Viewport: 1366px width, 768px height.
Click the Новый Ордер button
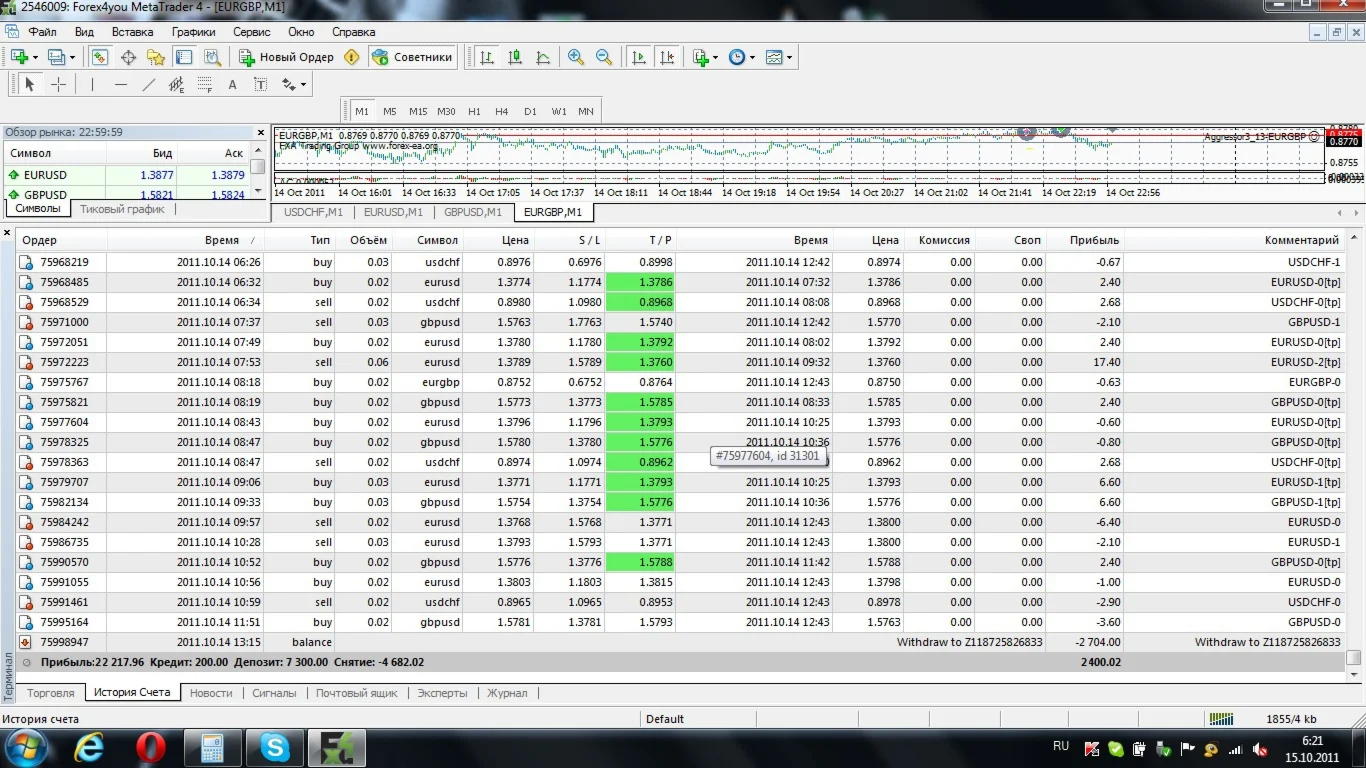[286, 57]
